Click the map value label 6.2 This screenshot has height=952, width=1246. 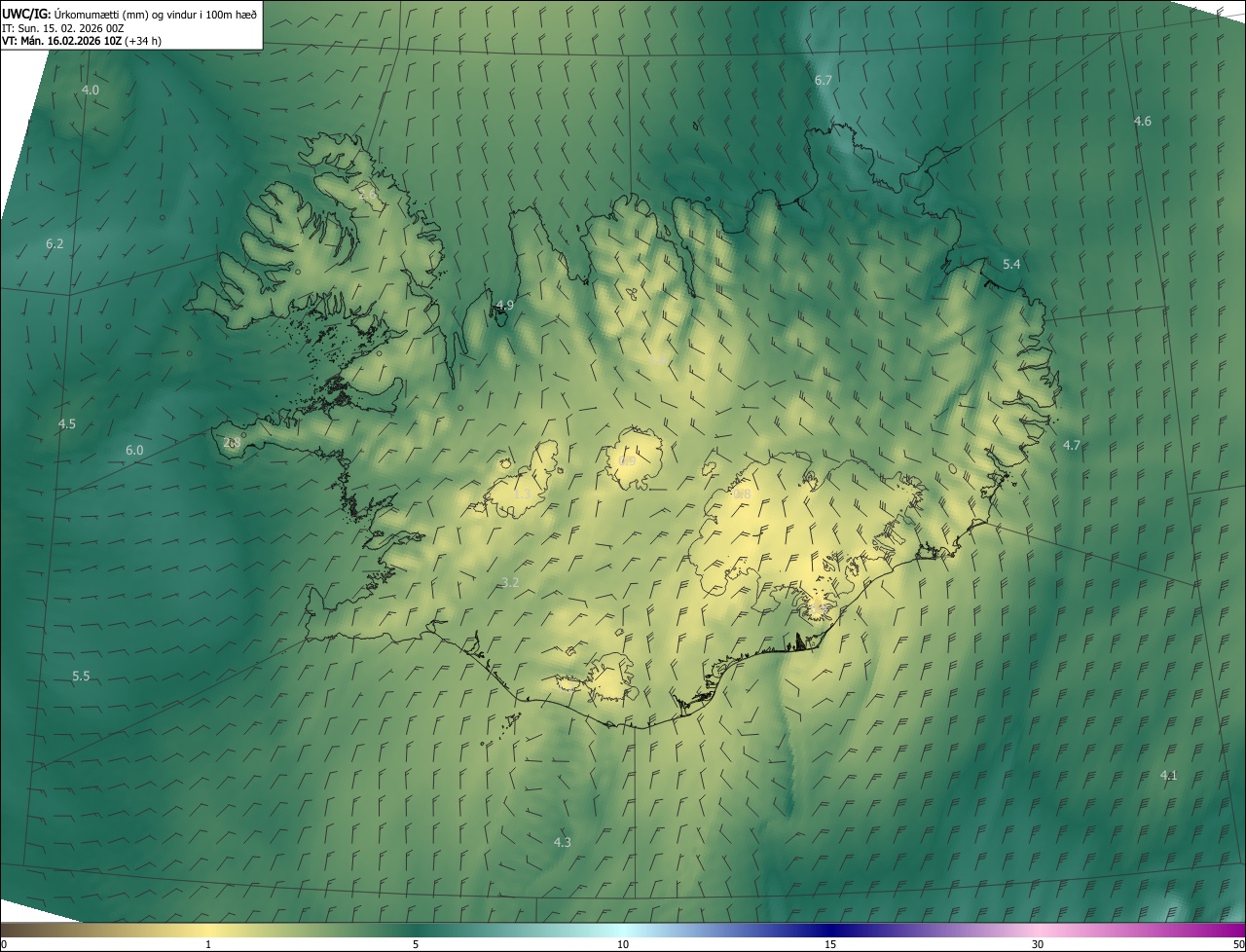click(x=55, y=243)
